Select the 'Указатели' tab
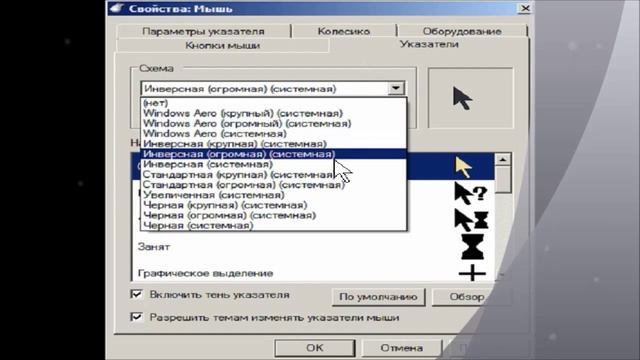The image size is (640, 360). (x=429, y=44)
